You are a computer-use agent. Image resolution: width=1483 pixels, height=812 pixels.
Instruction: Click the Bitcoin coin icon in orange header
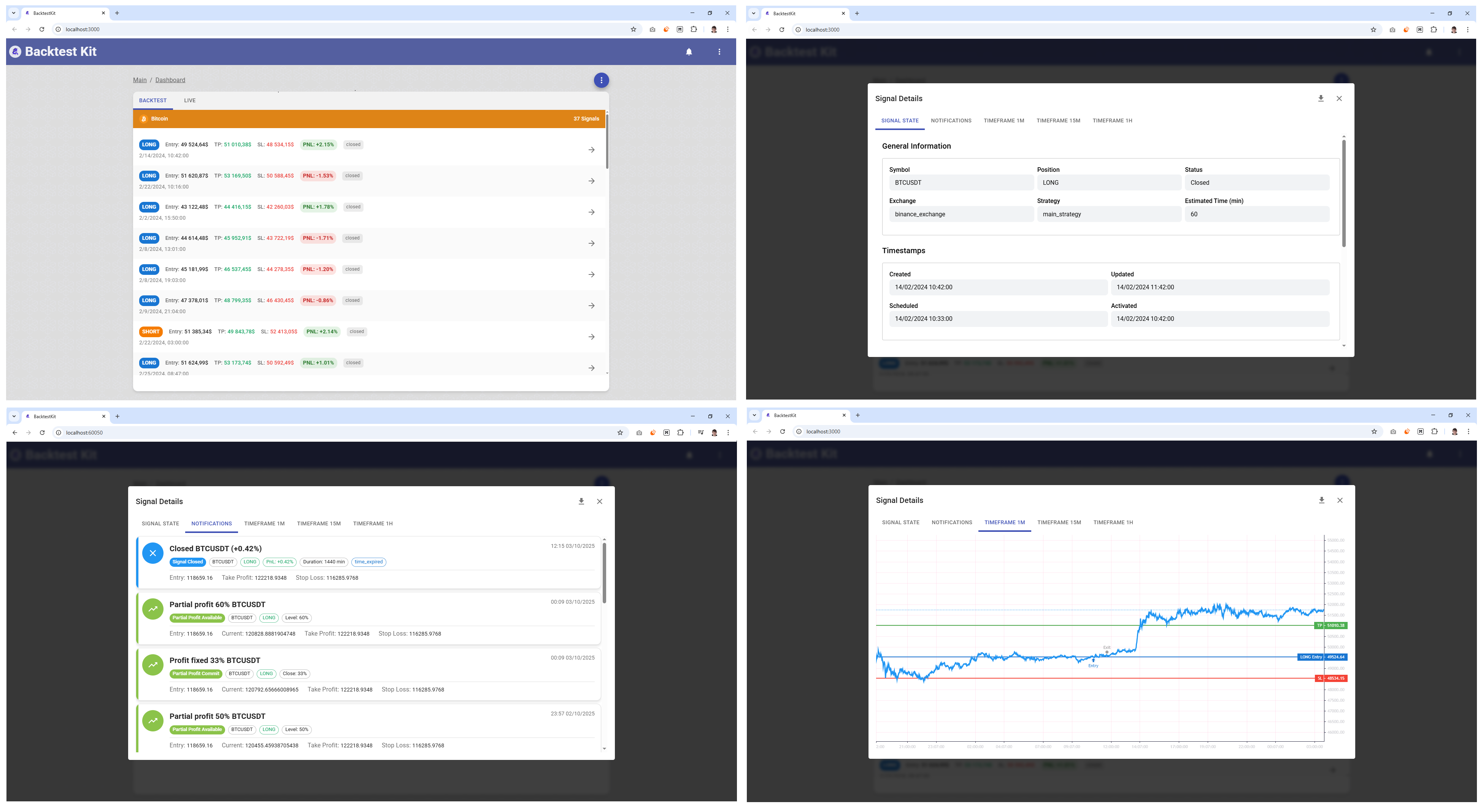coord(143,119)
